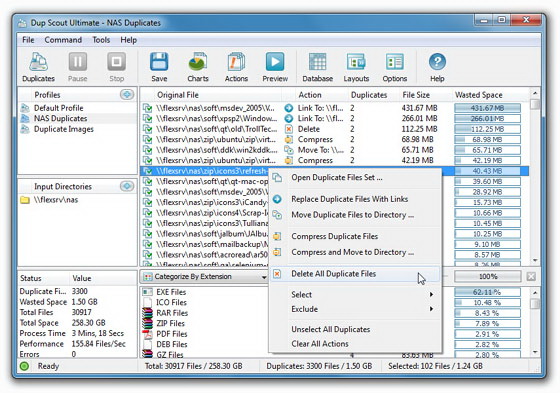Open the File menu

pyautogui.click(x=28, y=40)
